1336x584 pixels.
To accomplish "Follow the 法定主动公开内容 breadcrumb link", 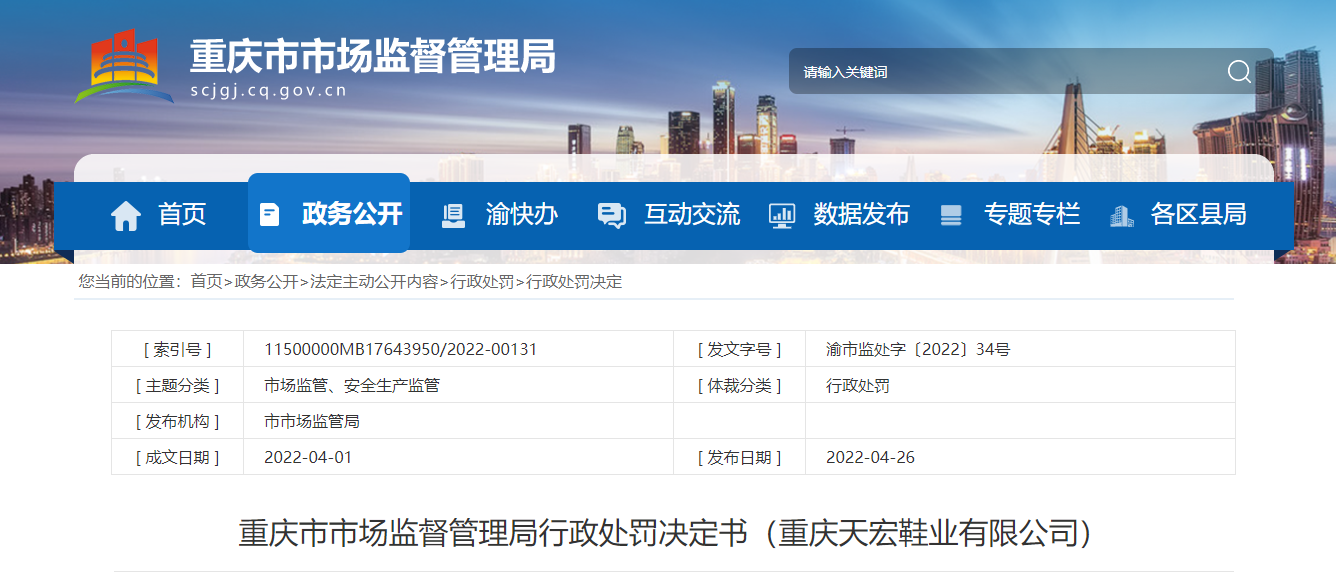I will (374, 282).
